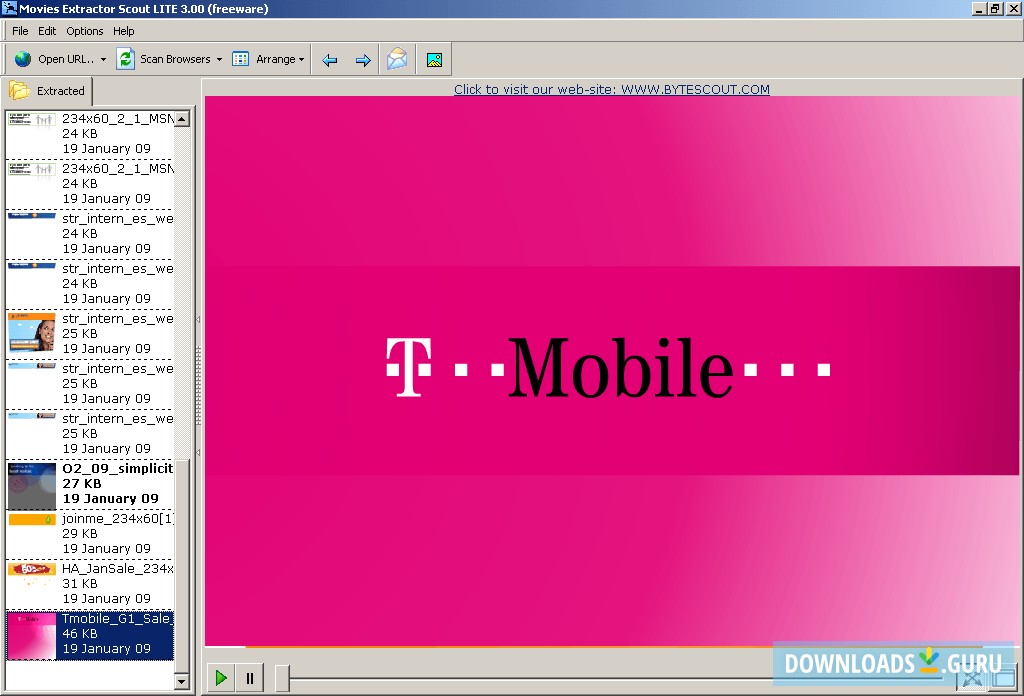Image resolution: width=1024 pixels, height=696 pixels.
Task: Click the list's scroll down arrow
Action: pyautogui.click(x=182, y=682)
